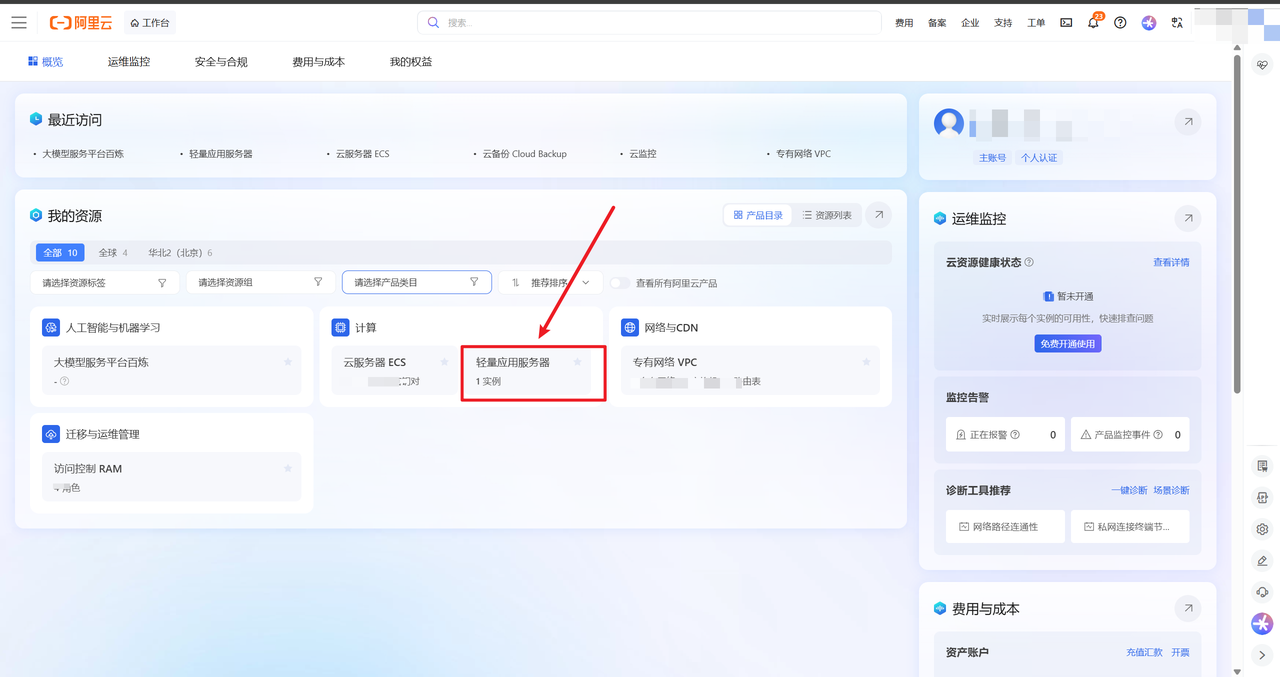Image resolution: width=1280 pixels, height=677 pixels.
Task: Open the Cloud Shell terminal icon
Action: [1066, 22]
